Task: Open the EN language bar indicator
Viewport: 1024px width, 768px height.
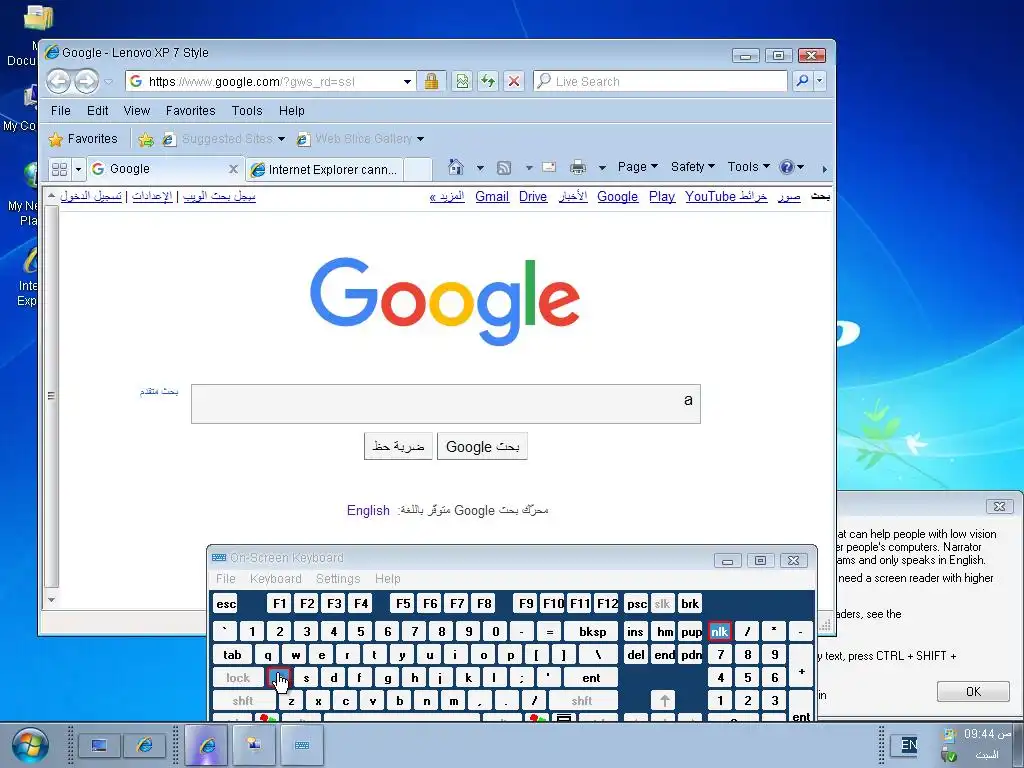Action: [908, 744]
